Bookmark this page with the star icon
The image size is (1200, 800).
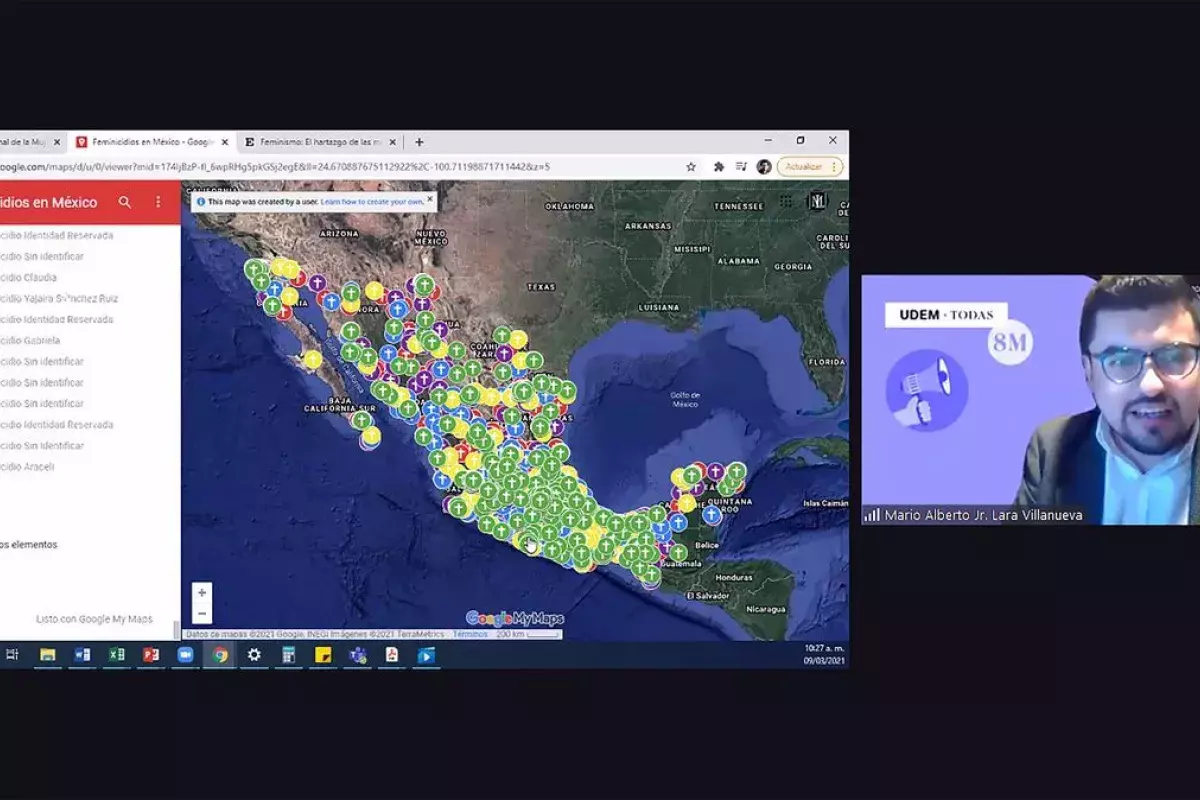(x=691, y=167)
